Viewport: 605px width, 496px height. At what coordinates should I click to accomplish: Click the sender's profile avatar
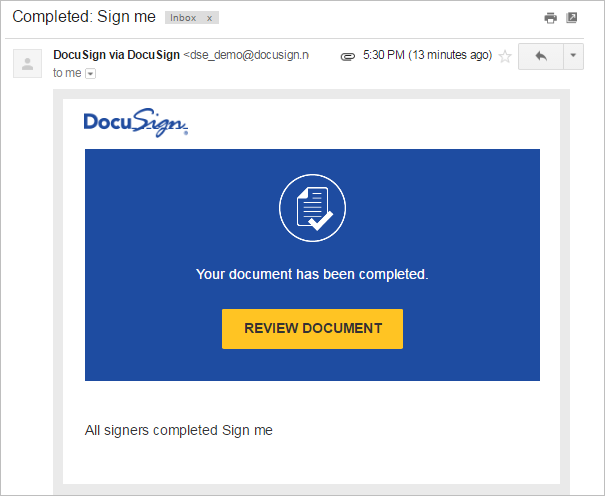28,64
